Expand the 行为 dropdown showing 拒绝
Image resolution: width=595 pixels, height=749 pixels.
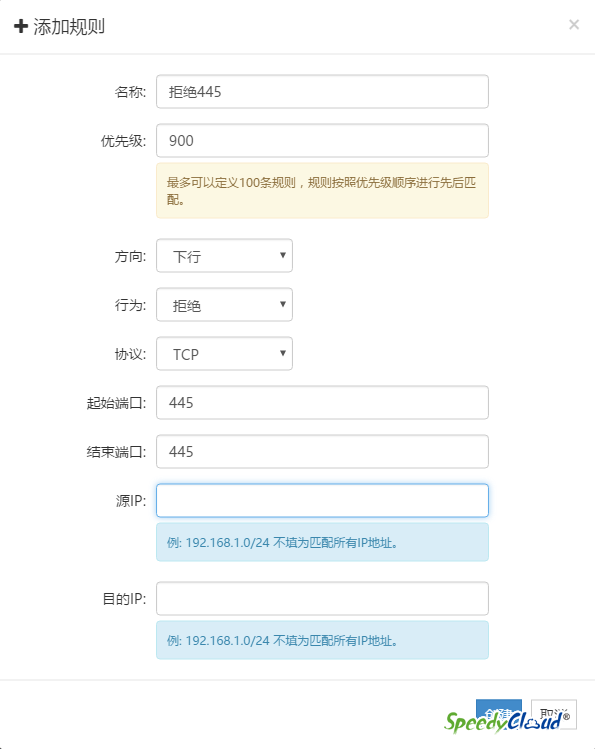pos(224,304)
